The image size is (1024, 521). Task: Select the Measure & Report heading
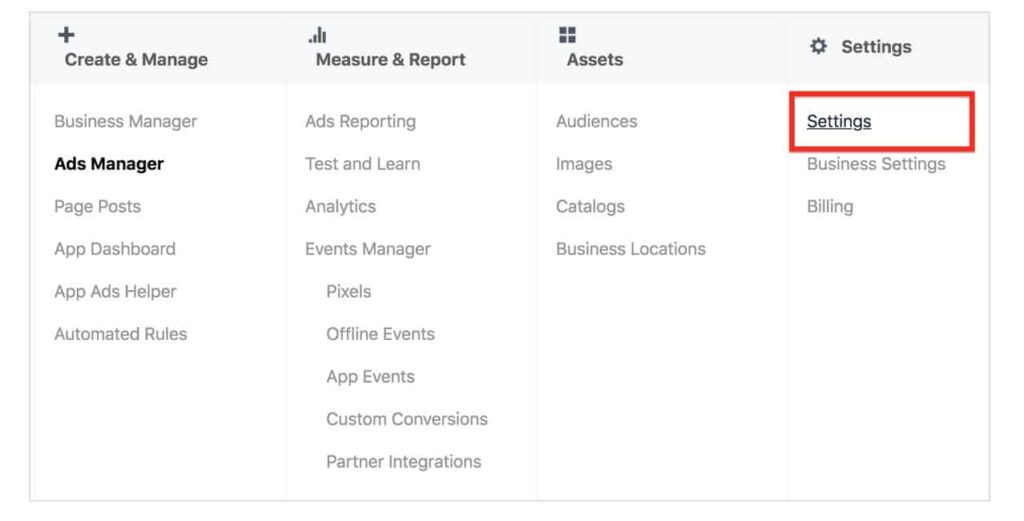pos(391,59)
